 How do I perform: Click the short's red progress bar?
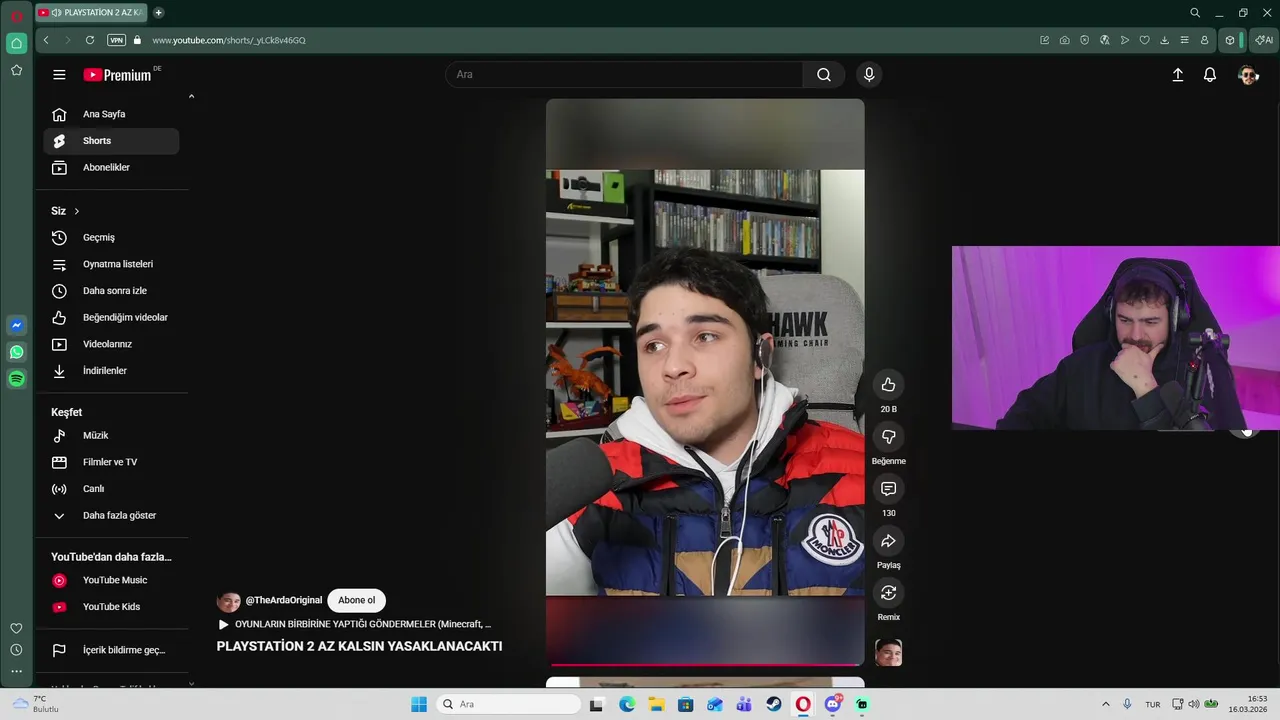[705, 664]
